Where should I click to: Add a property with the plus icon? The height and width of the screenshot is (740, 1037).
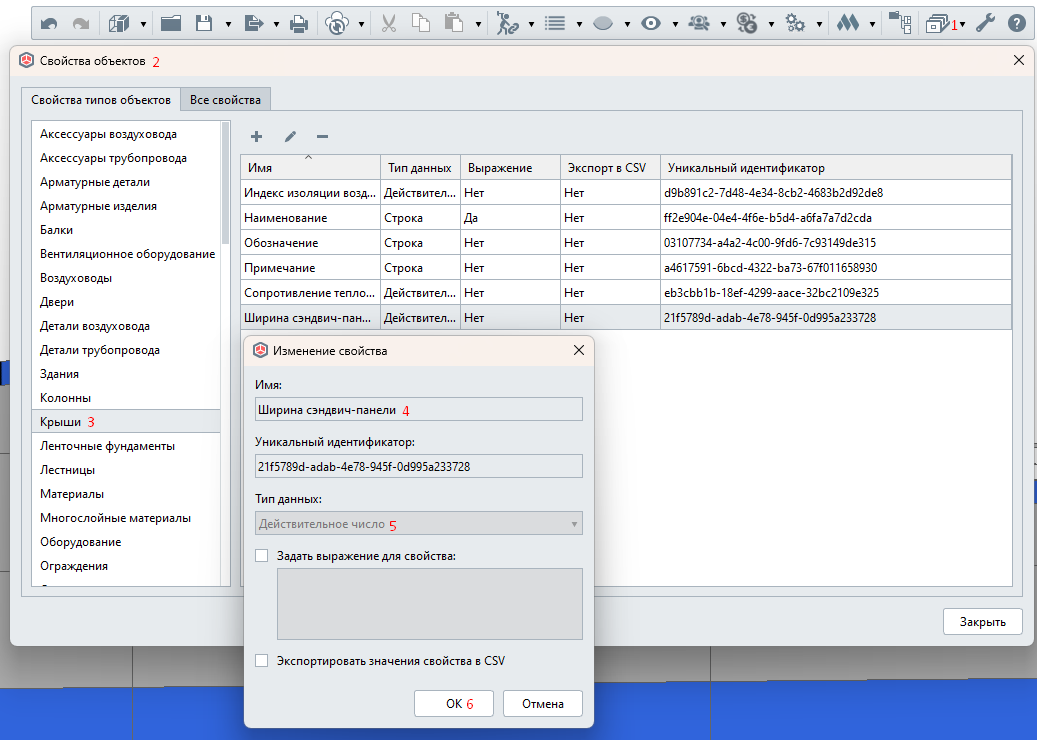point(257,136)
